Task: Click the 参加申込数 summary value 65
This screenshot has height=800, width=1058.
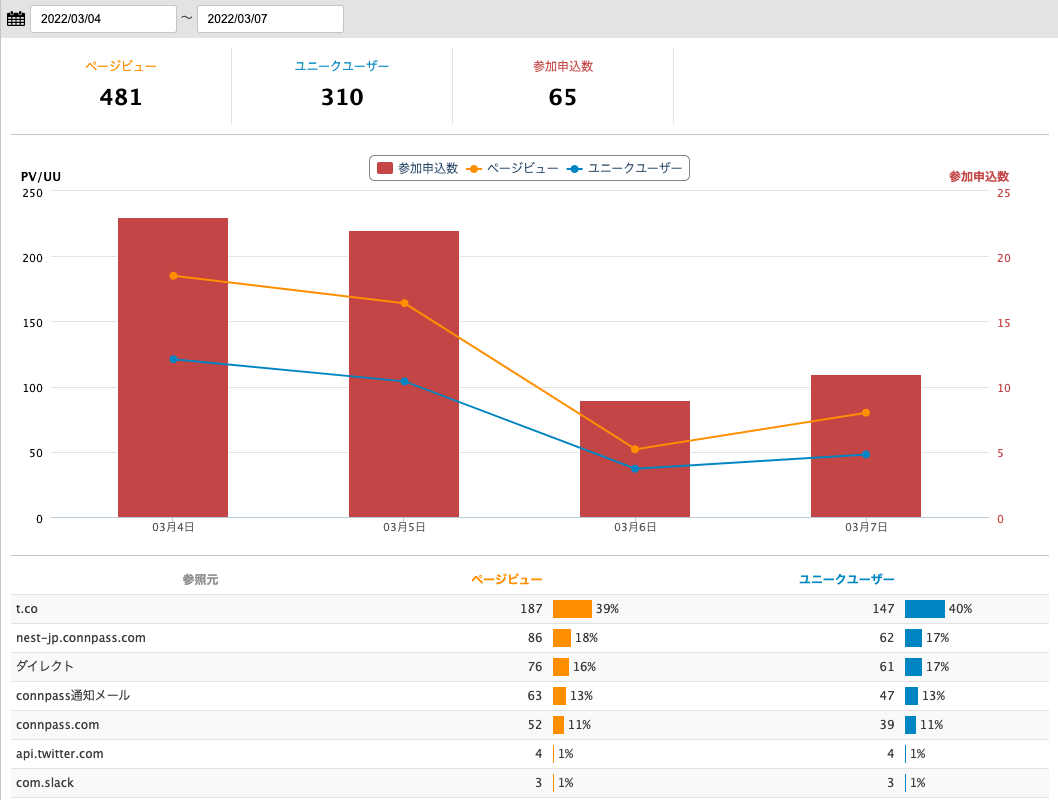Action: (563, 98)
